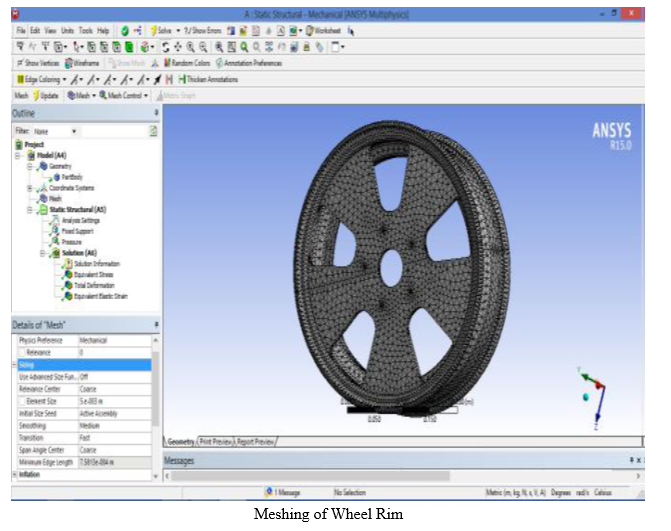Expand the Inflation section
The height and width of the screenshot is (531, 671).
(15, 475)
